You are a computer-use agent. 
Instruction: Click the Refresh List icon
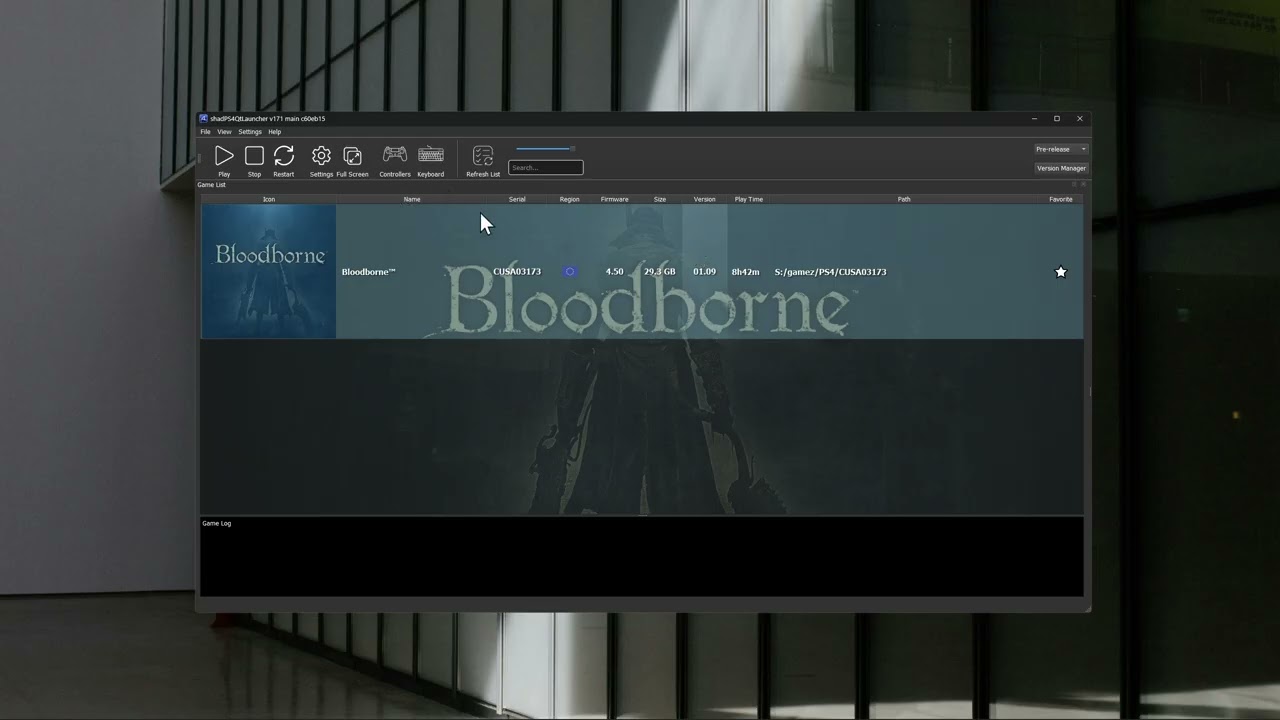[483, 156]
